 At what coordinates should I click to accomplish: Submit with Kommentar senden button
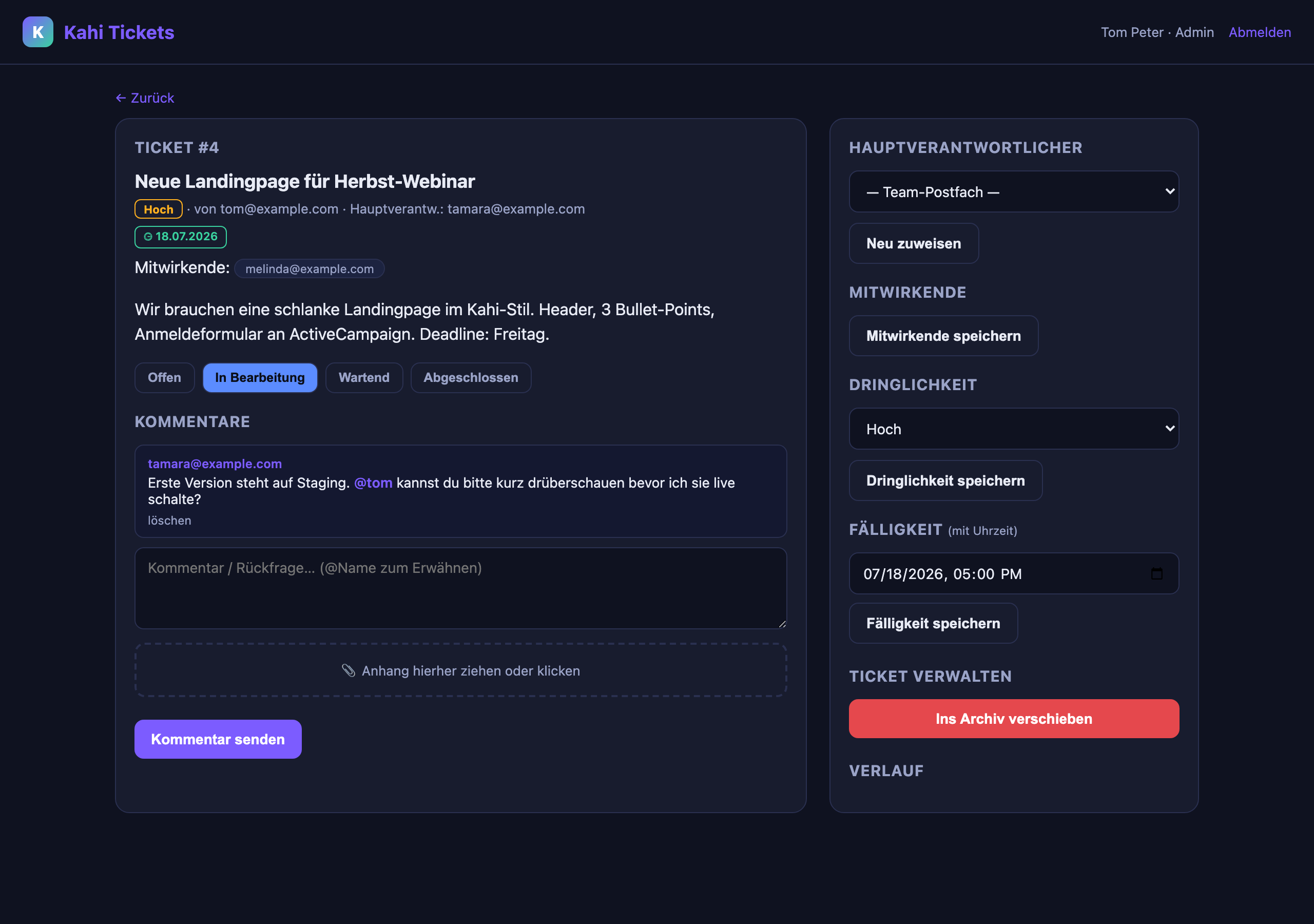click(x=218, y=740)
